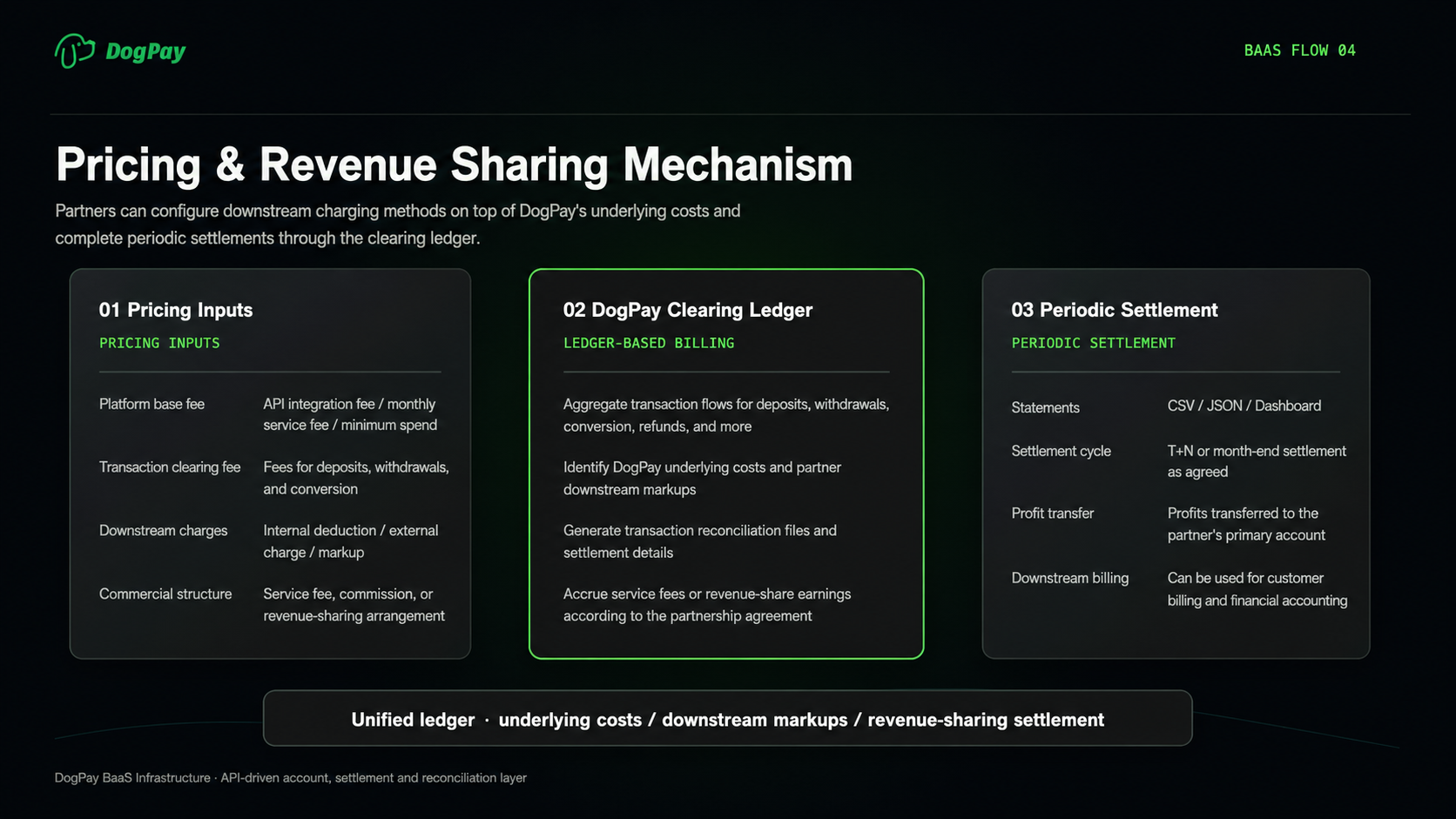The image size is (1456, 819).
Task: Click "Identify DogPay underlying costs" paragraph
Action: (702, 478)
